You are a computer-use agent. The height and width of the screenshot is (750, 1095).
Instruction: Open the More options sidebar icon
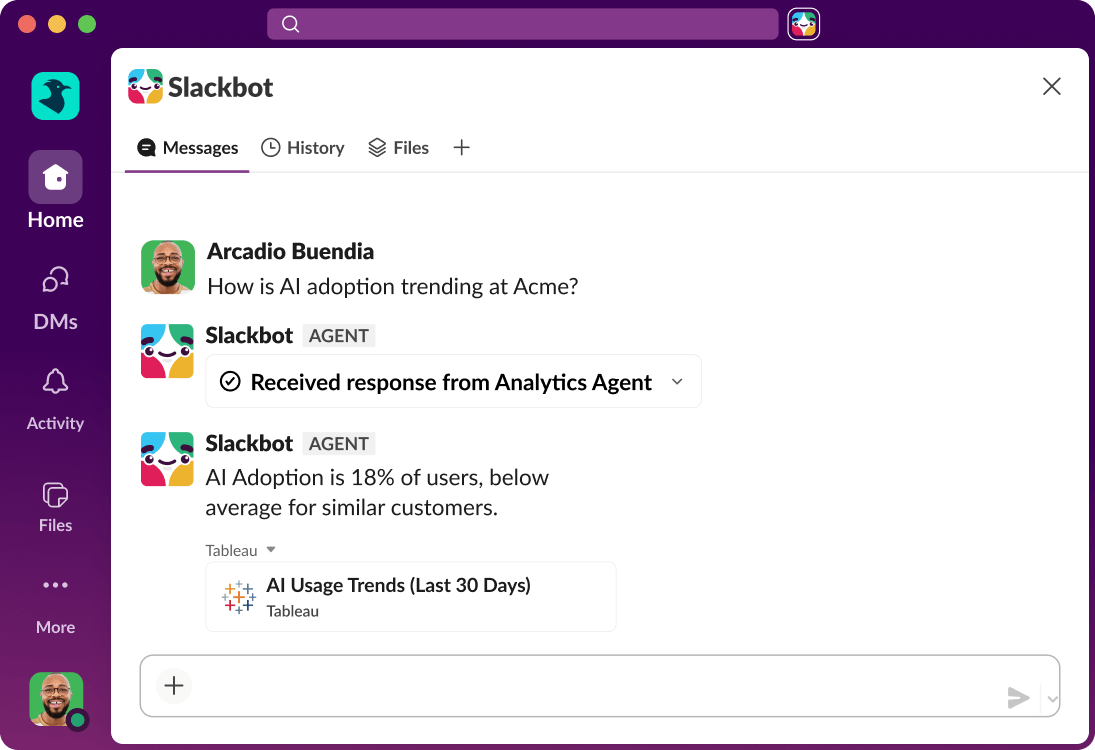pos(55,585)
